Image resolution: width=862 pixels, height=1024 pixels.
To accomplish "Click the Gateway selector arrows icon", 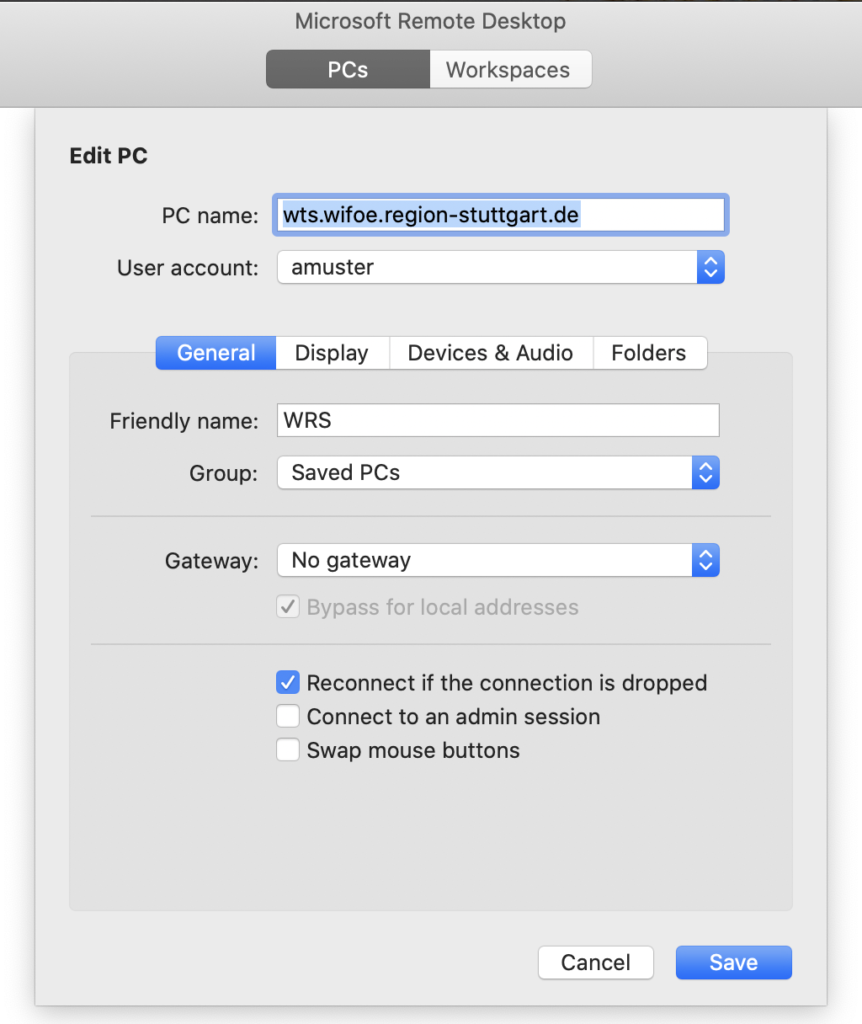I will [705, 561].
